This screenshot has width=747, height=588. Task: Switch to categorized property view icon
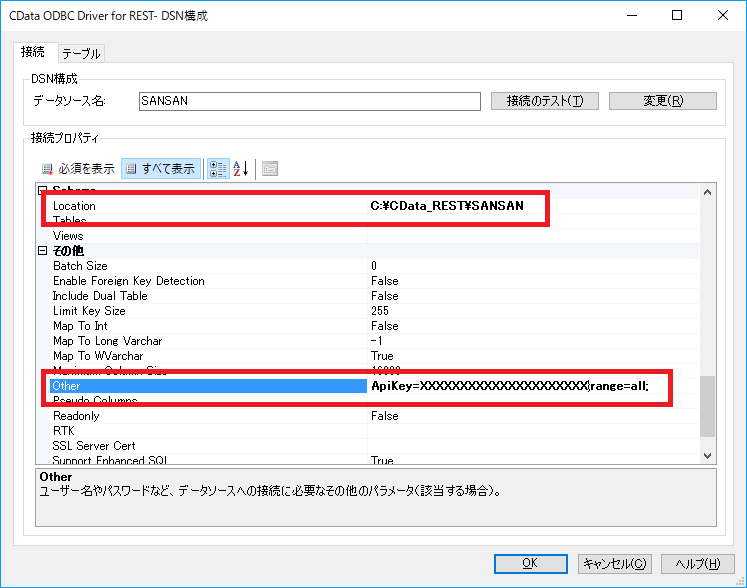pos(218,169)
